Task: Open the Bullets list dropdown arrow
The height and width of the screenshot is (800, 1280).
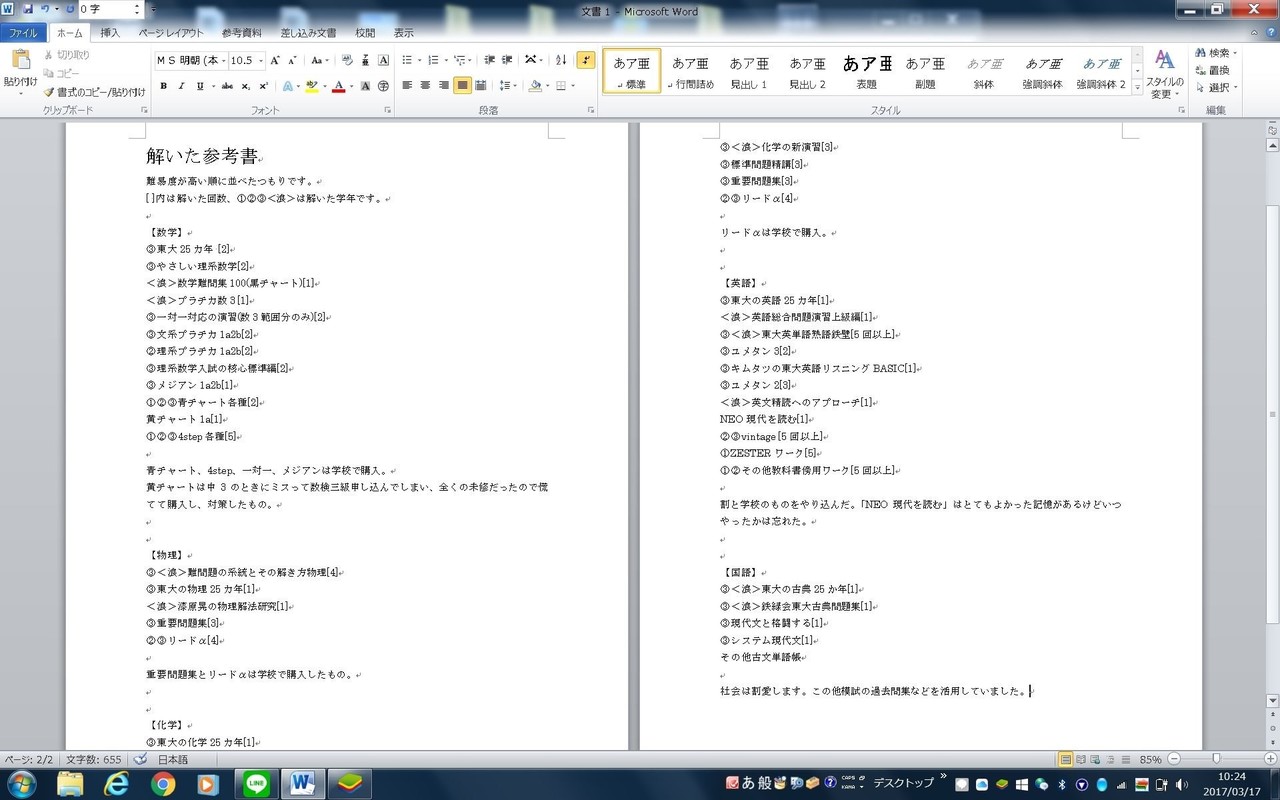Action: tap(419, 60)
